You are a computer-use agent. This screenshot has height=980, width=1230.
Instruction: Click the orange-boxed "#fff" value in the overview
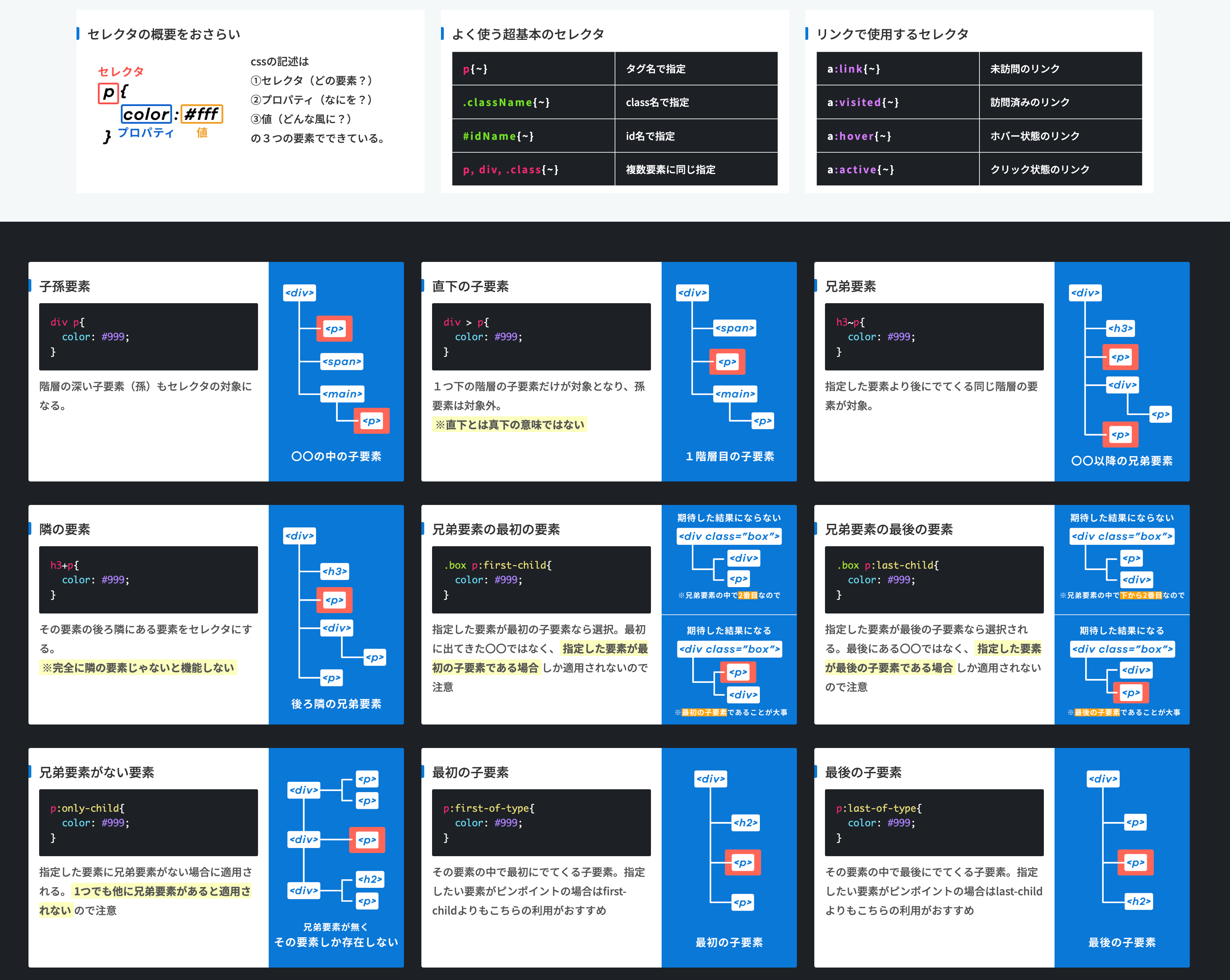click(x=201, y=114)
